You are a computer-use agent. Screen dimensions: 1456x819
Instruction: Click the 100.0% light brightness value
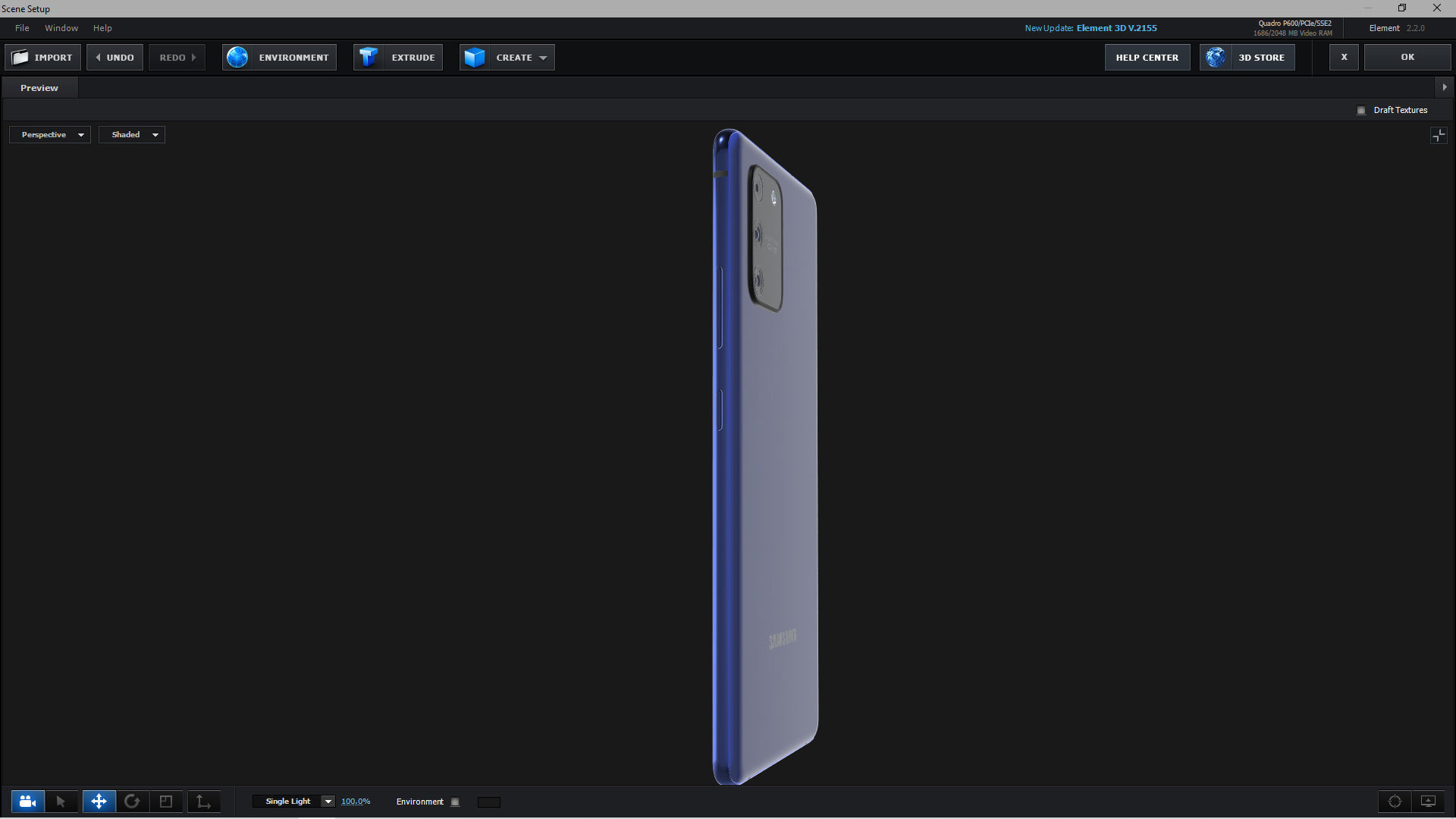click(x=356, y=802)
